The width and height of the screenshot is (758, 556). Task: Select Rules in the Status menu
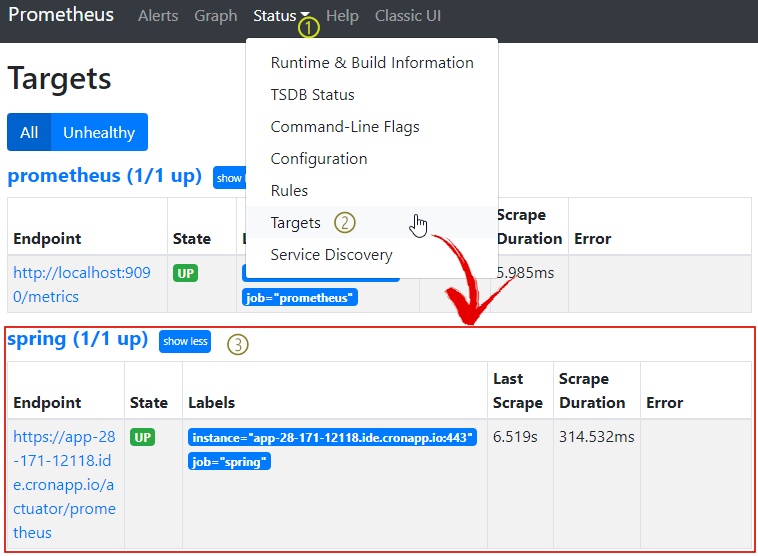tap(372, 190)
